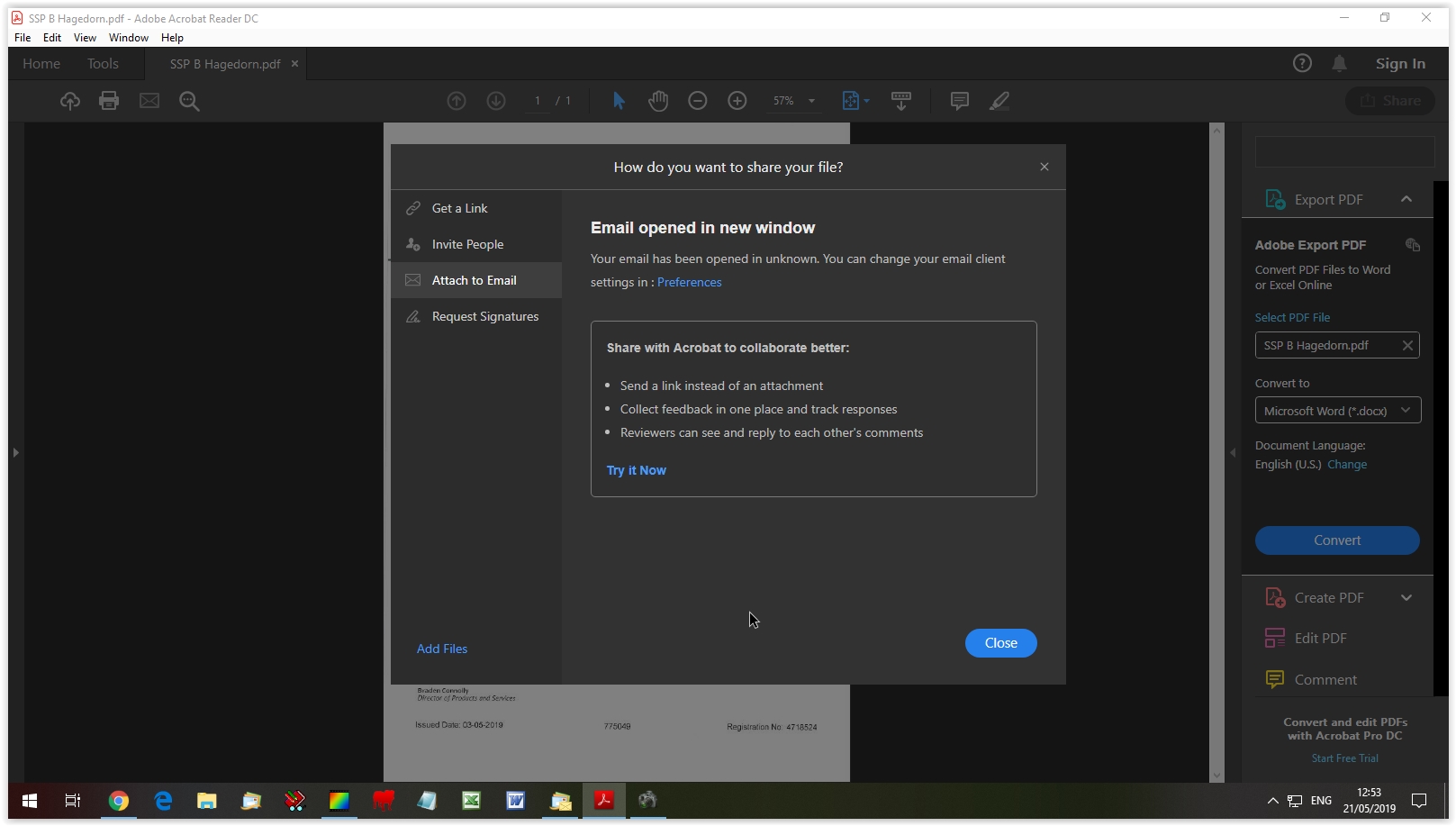1456x826 pixels.
Task: Select Get a Link option
Action: tap(476, 208)
